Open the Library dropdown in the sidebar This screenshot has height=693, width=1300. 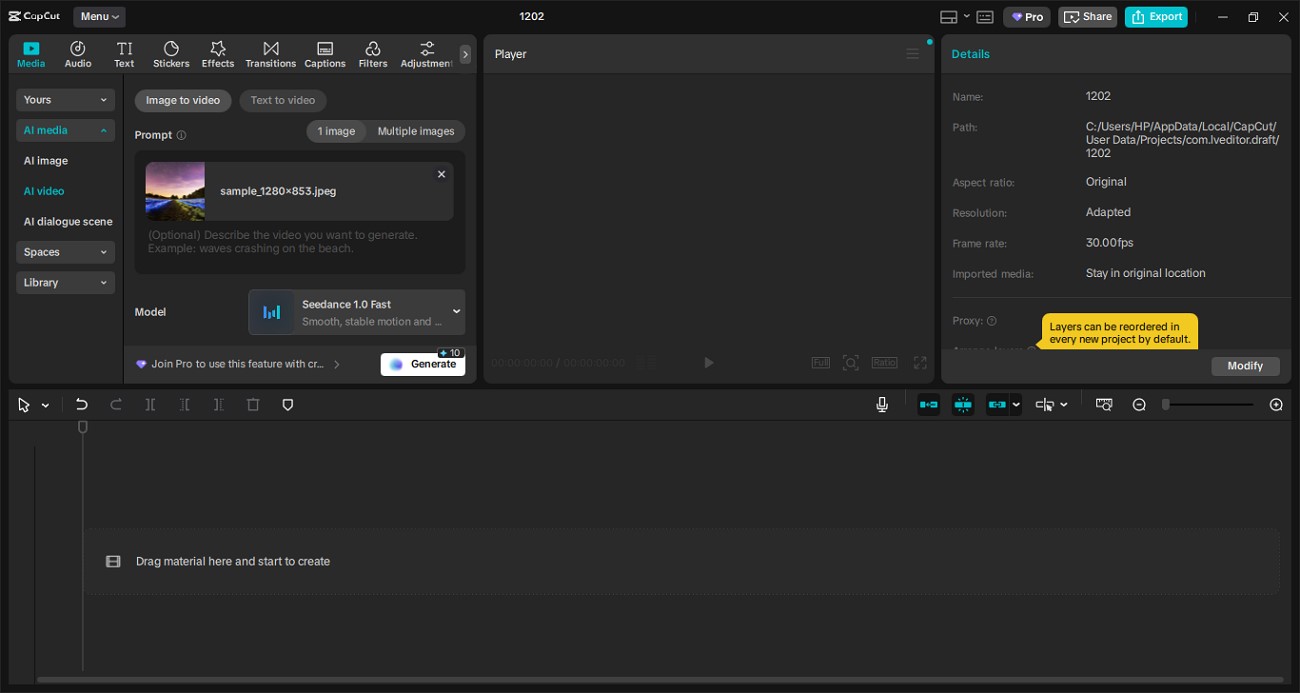pyautogui.click(x=64, y=282)
